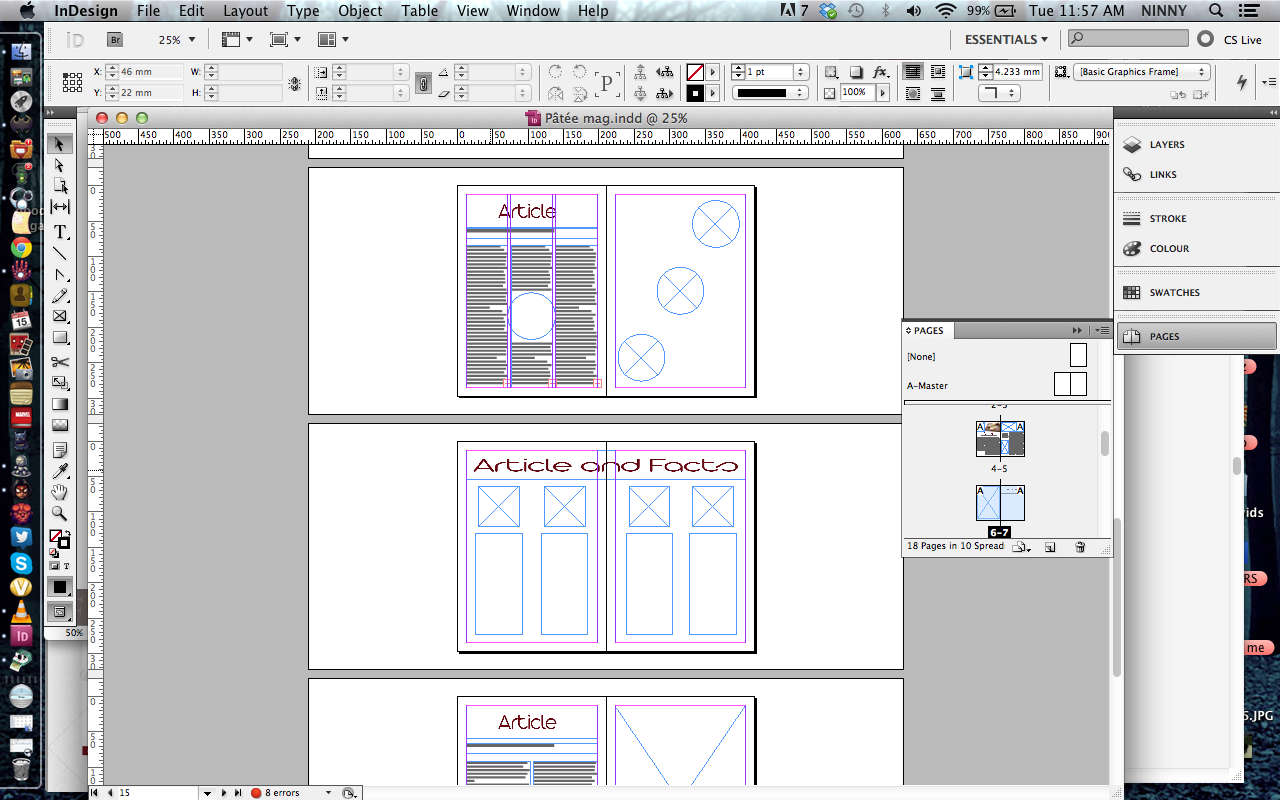Image resolution: width=1280 pixels, height=800 pixels.
Task: Open the Layout menu
Action: coord(245,11)
